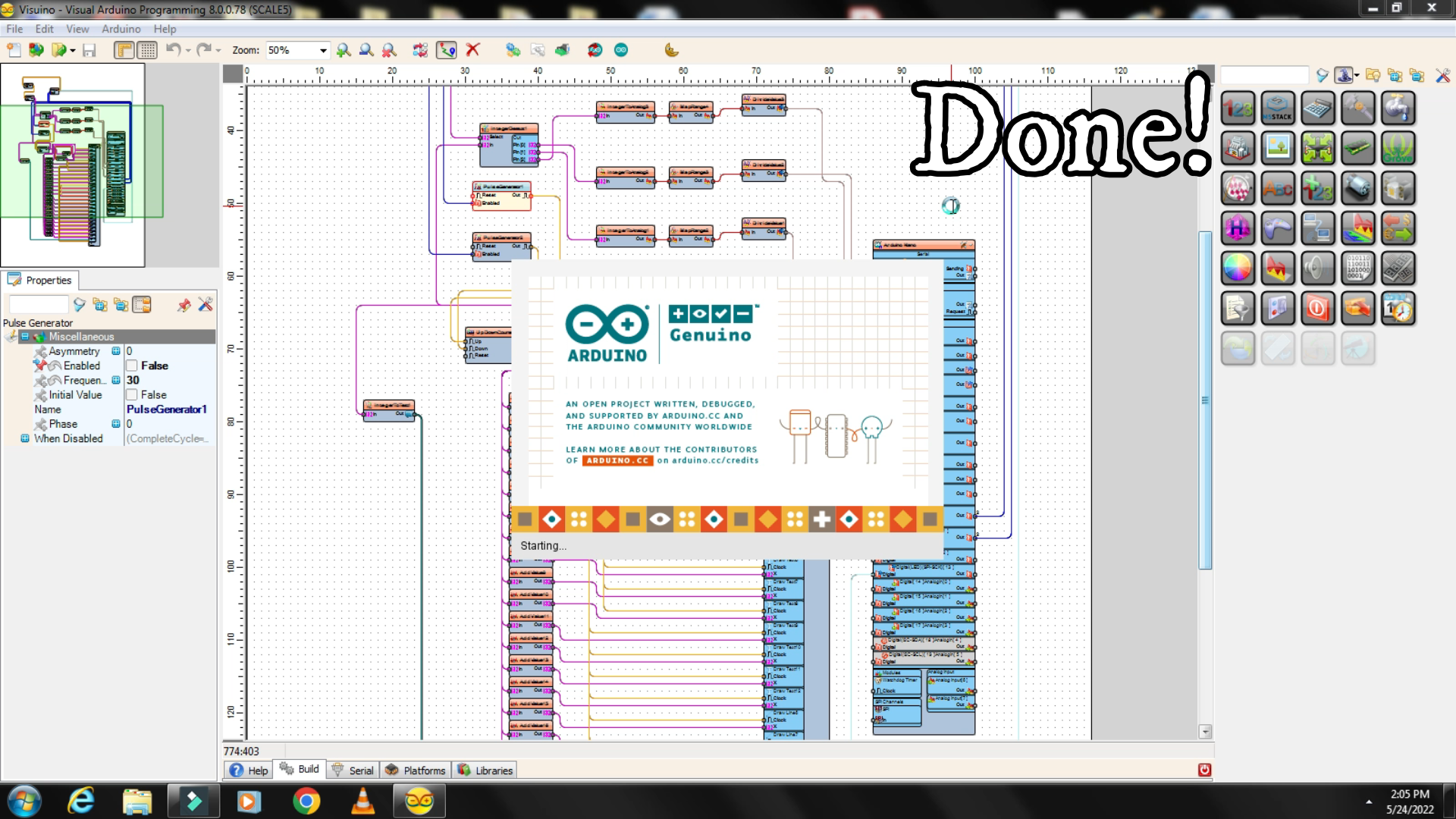
Task: Click the Properties filter funnel icon
Action: pyautogui.click(x=79, y=305)
